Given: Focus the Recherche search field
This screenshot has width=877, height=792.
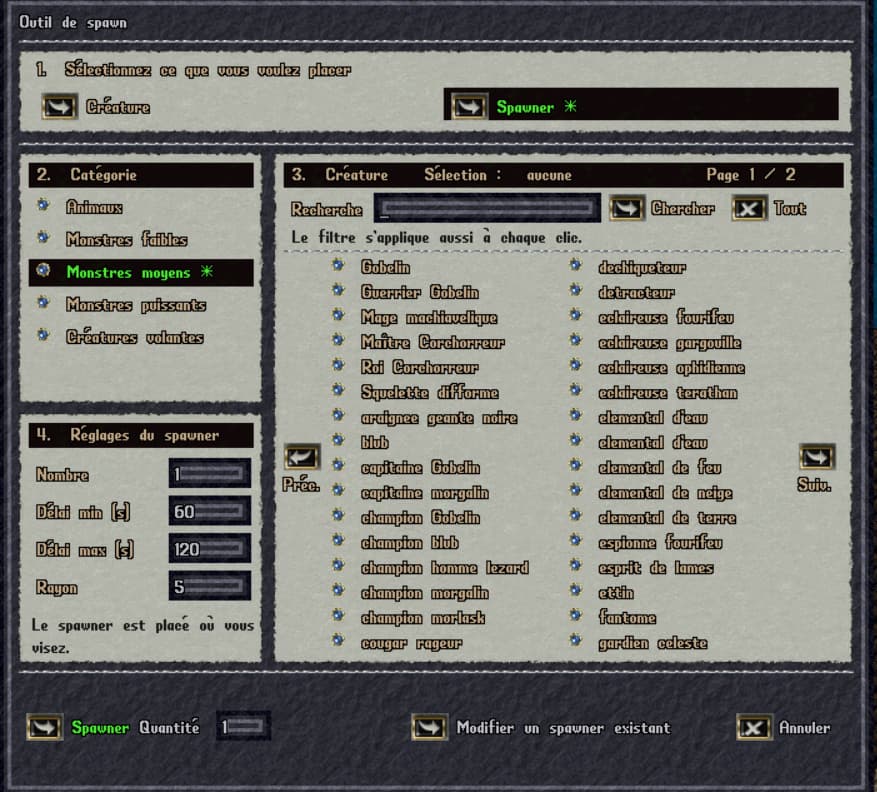Looking at the screenshot, I should click(487, 208).
